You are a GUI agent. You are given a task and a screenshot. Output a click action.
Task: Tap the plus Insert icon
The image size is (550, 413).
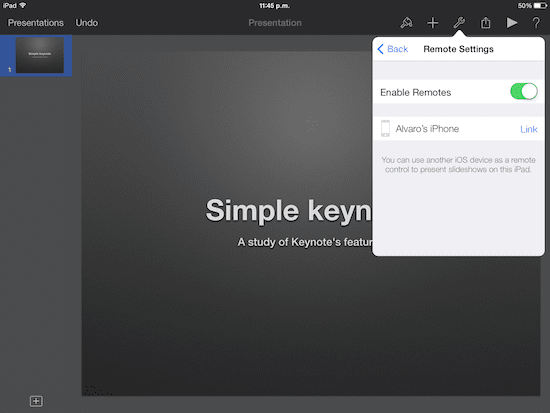tap(433, 23)
